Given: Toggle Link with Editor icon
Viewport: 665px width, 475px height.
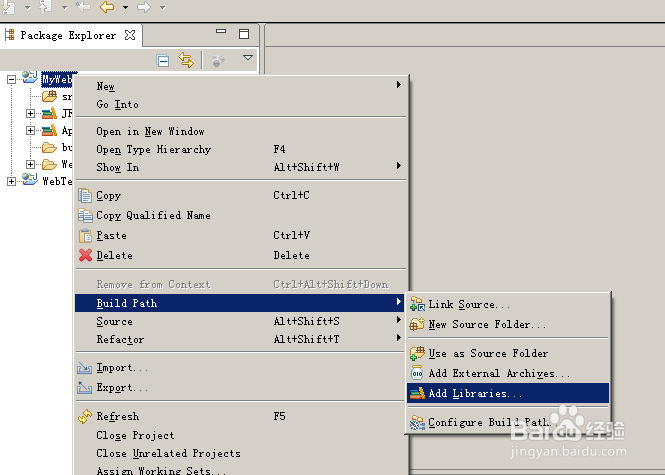Looking at the screenshot, I should pyautogui.click(x=186, y=60).
